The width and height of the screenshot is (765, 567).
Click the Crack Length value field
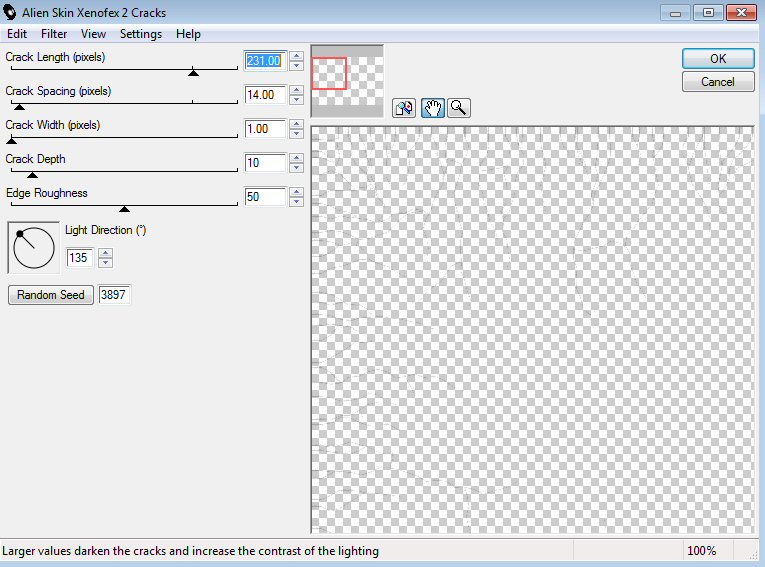[x=264, y=61]
